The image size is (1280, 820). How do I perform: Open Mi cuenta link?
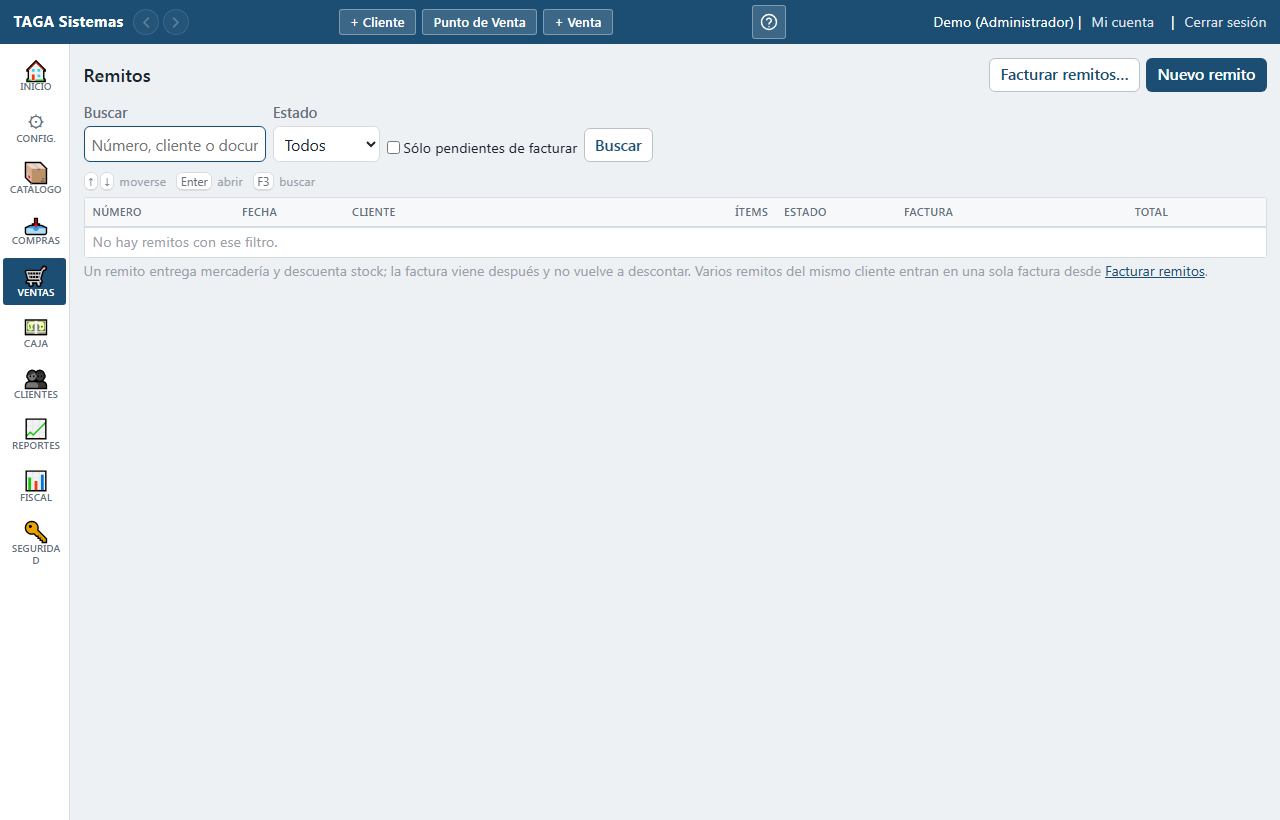click(x=1122, y=22)
